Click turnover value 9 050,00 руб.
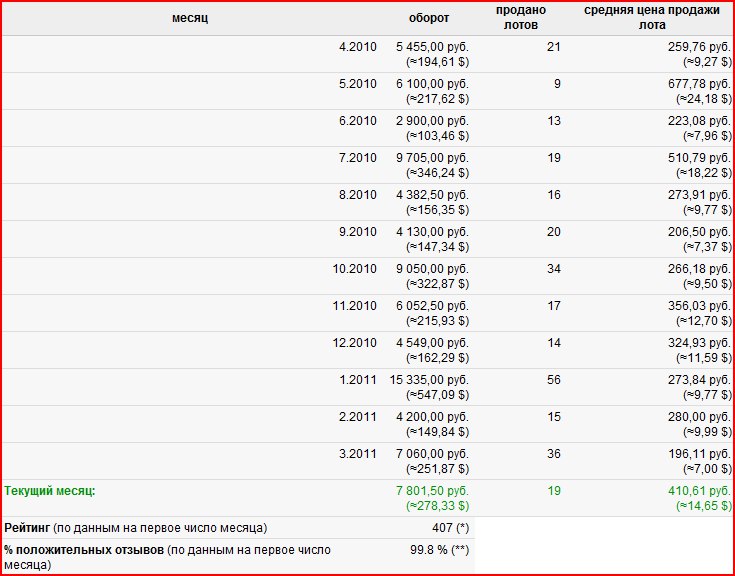The height and width of the screenshot is (576, 735). (x=432, y=269)
